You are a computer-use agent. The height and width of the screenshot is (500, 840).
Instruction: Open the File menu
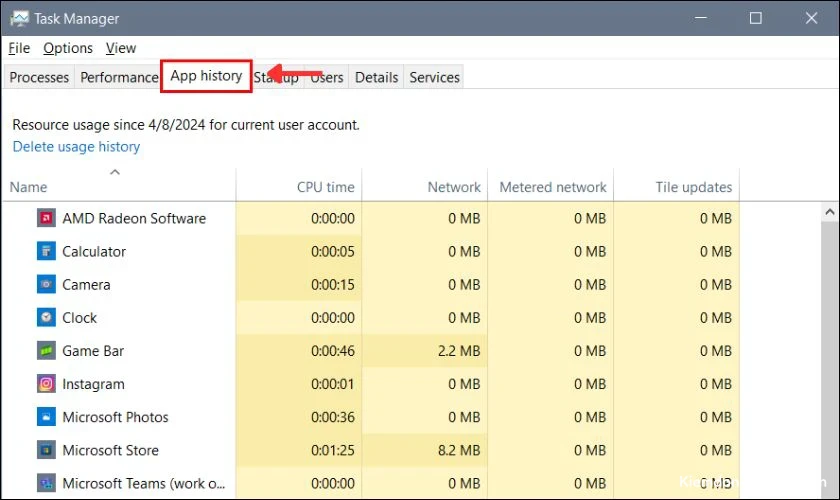(x=19, y=48)
